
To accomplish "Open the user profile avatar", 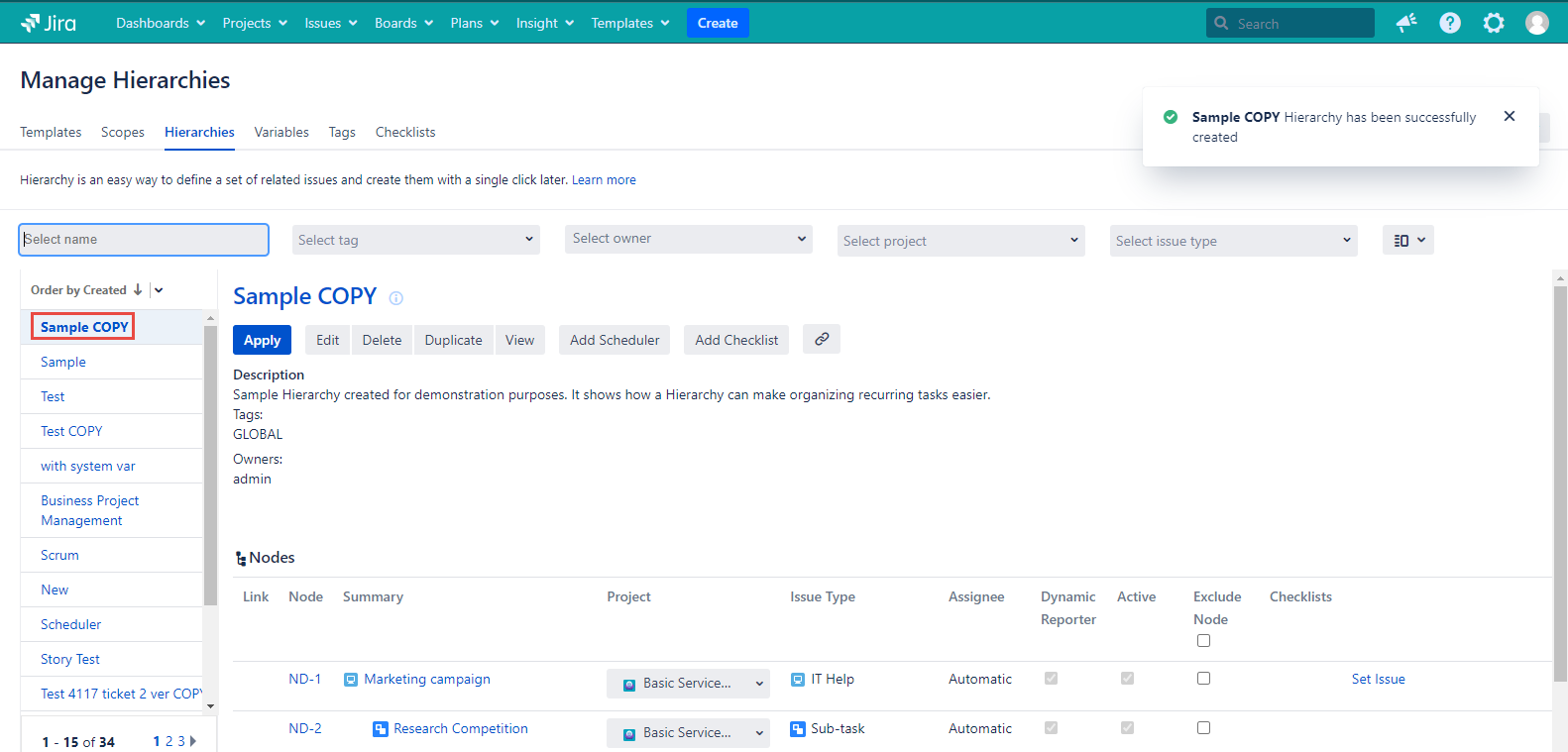I will tap(1536, 23).
